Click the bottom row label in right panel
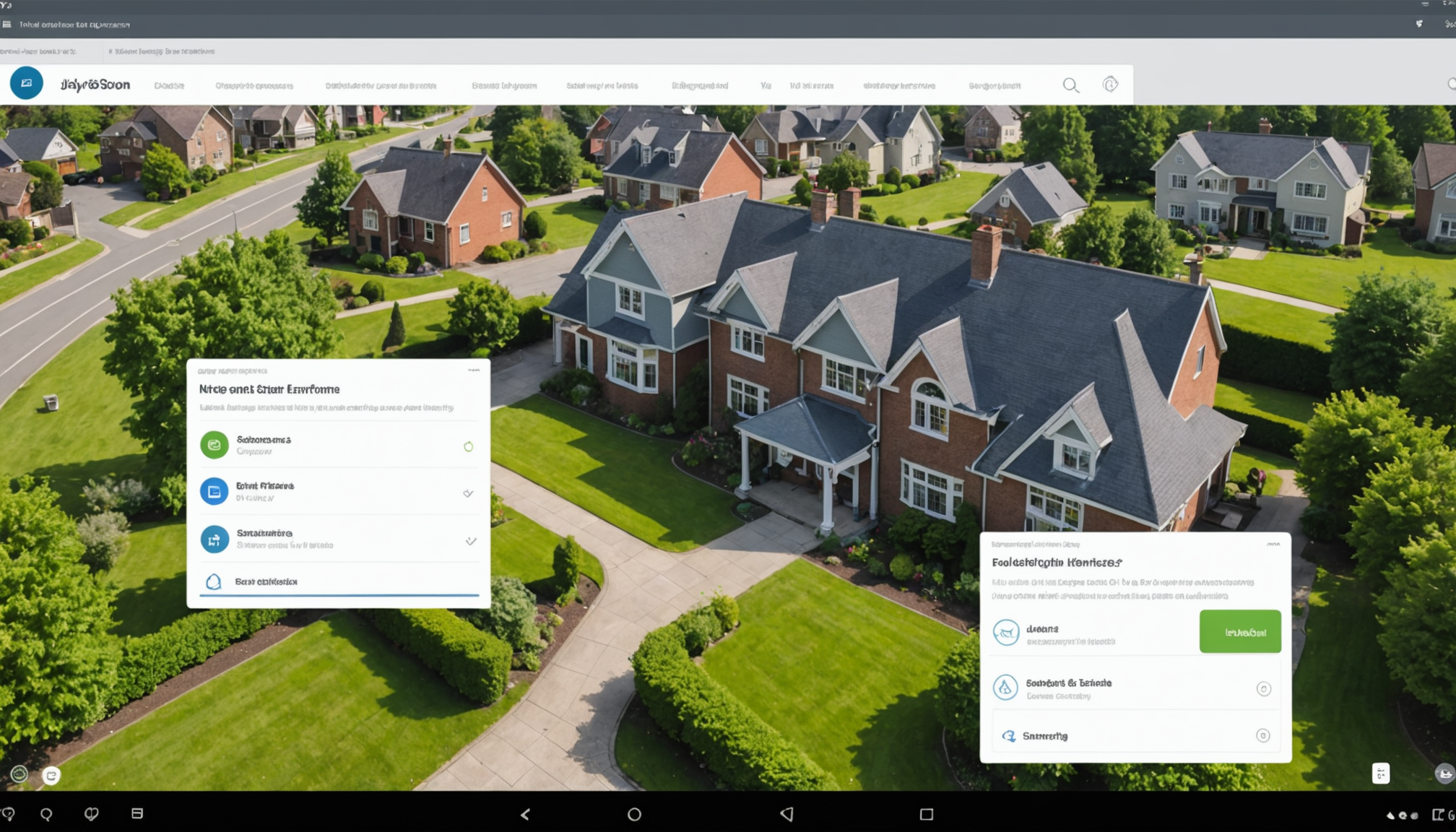Screen dimensions: 1456x832 1045,736
